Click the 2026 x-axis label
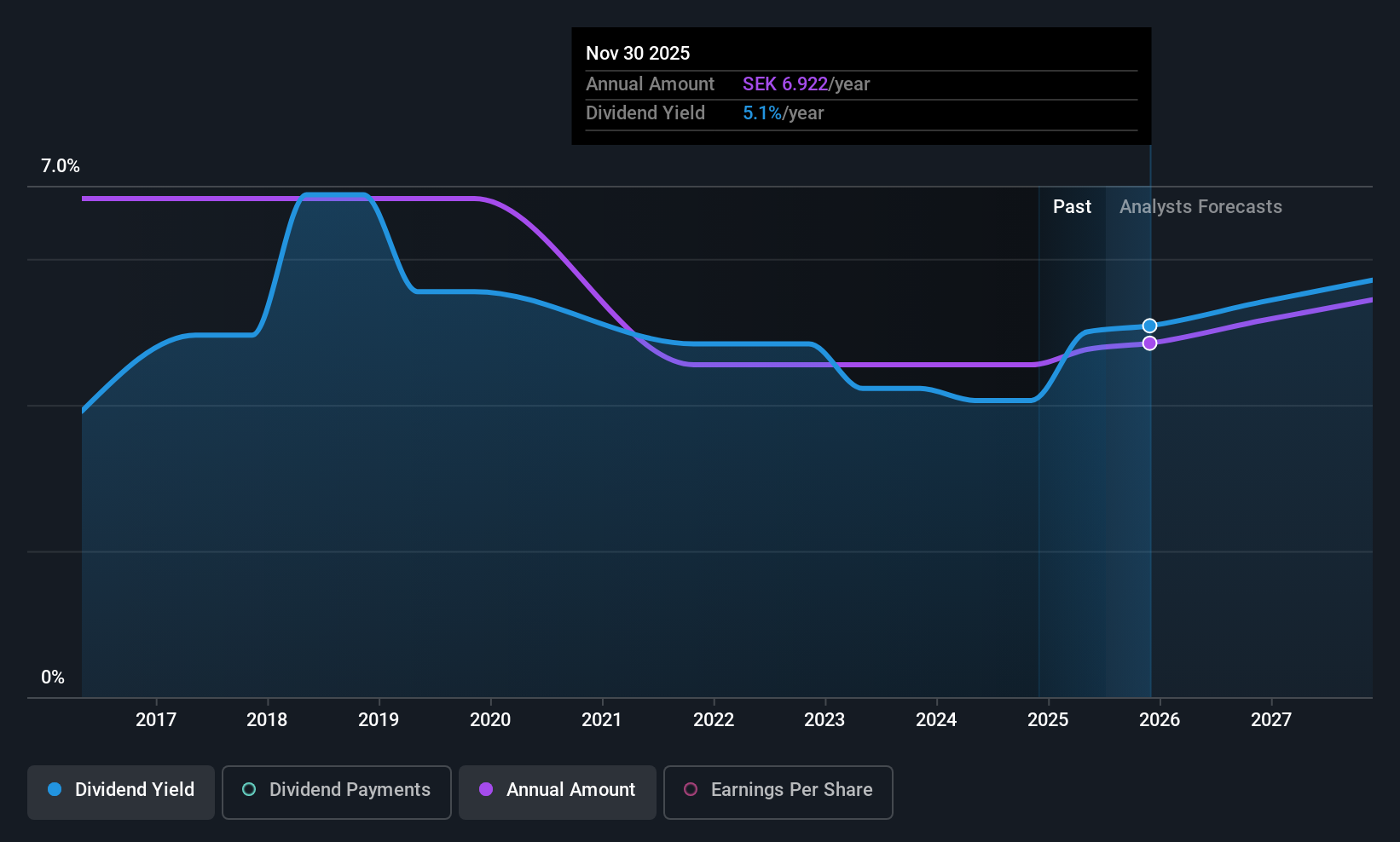 coord(1160,720)
